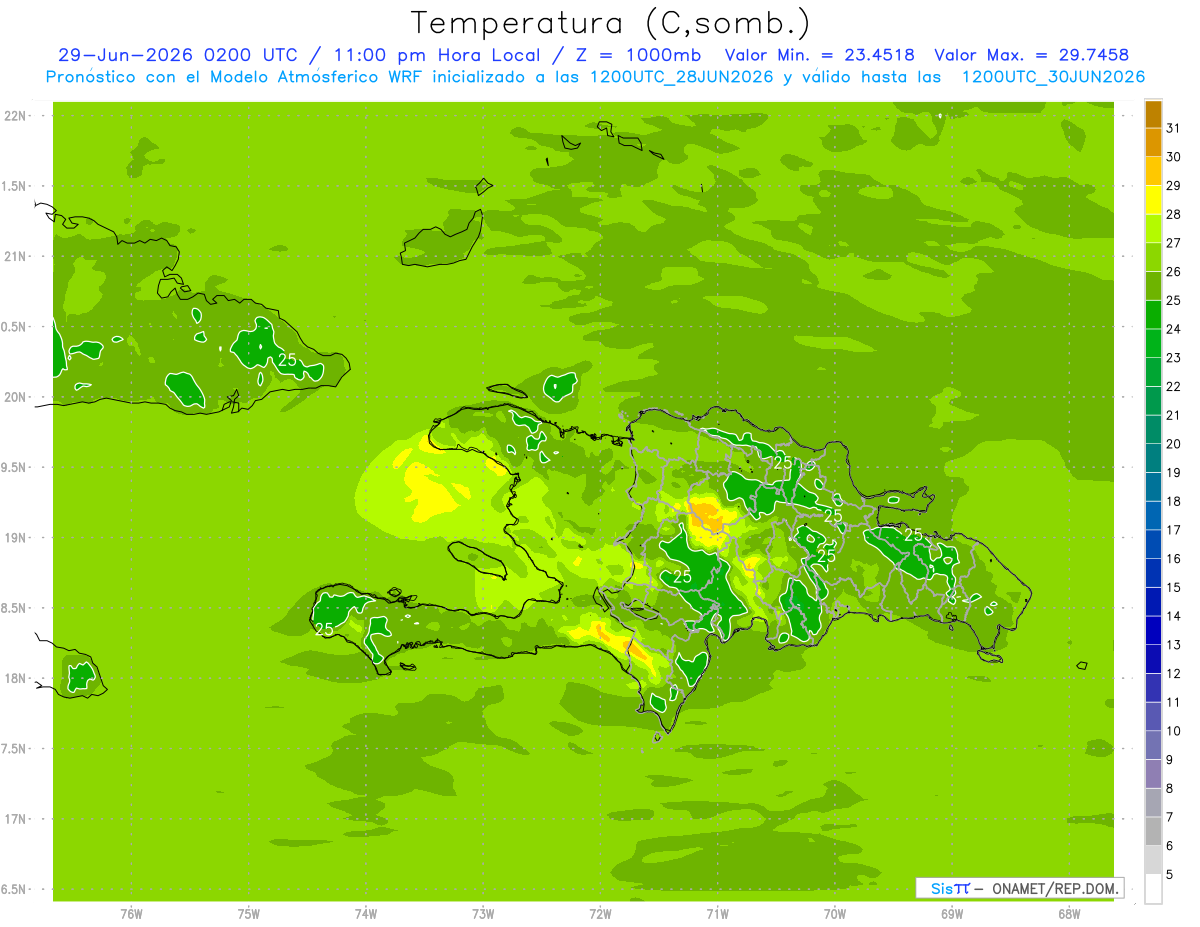Click the colorbar label '30'
The width and height of the screenshot is (1200, 927).
pyautogui.click(x=1174, y=156)
